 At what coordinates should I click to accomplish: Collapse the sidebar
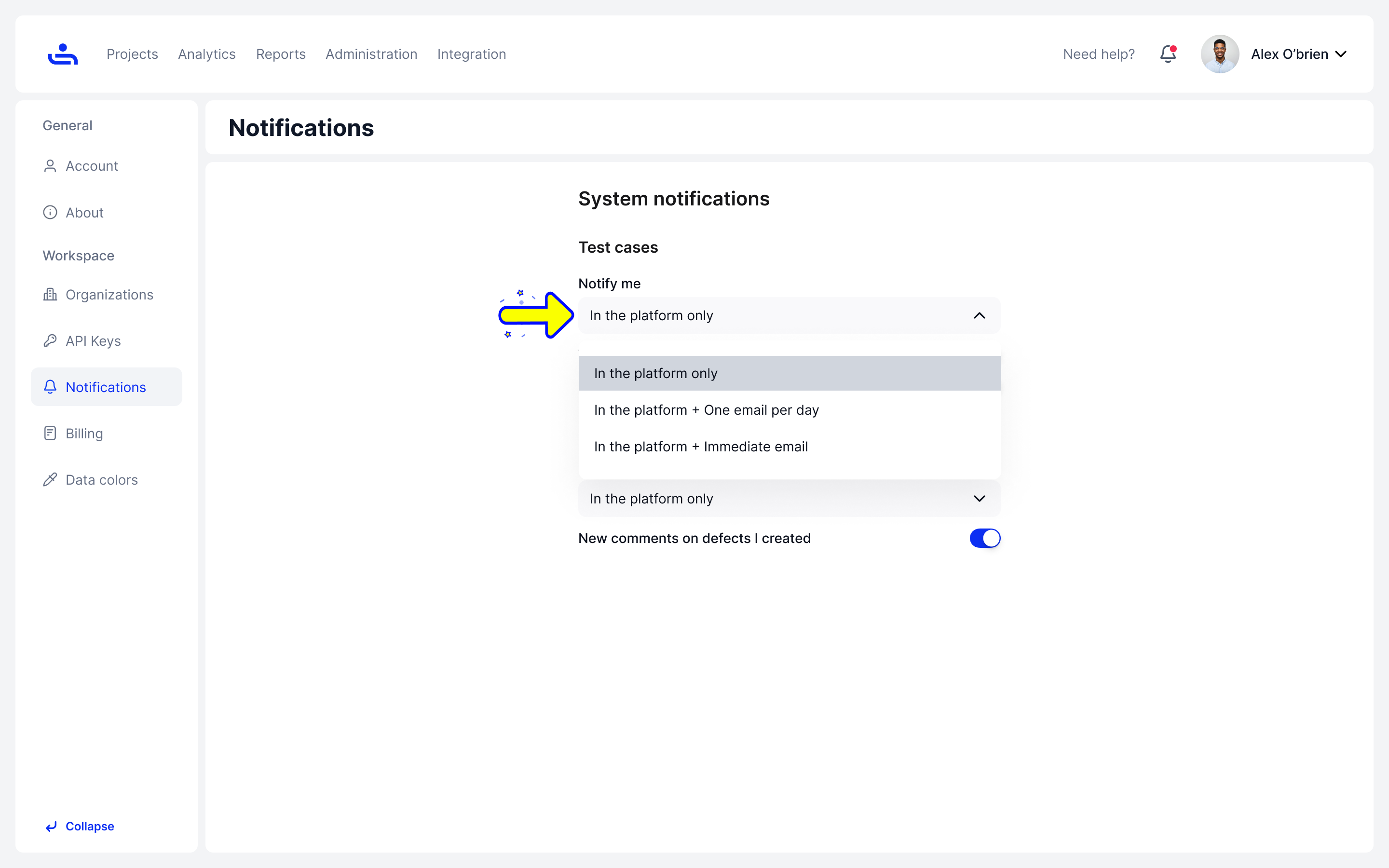(79, 826)
